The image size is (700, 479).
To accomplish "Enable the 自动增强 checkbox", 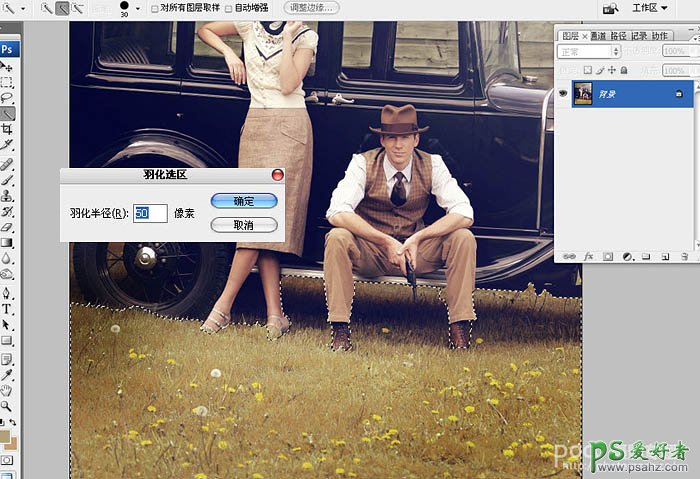I will 229,8.
